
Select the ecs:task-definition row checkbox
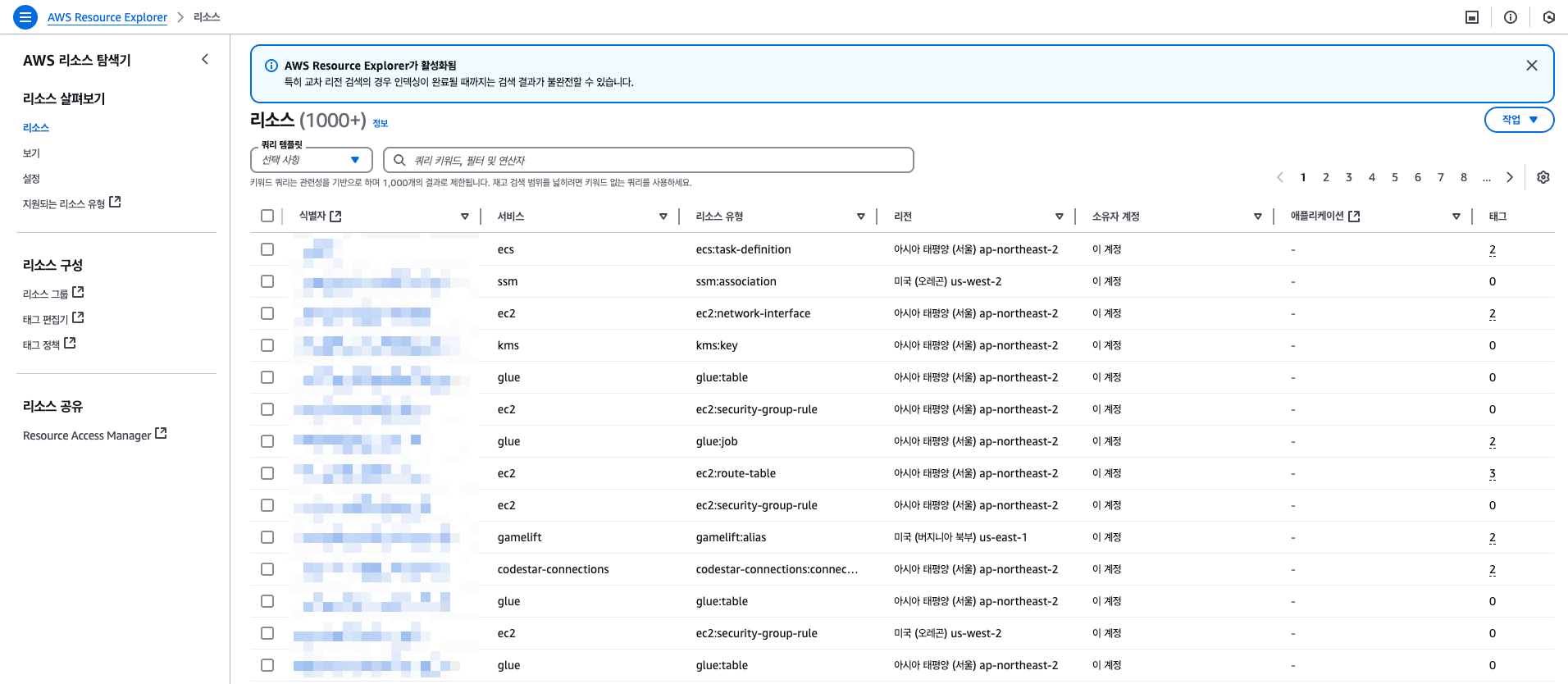click(267, 249)
